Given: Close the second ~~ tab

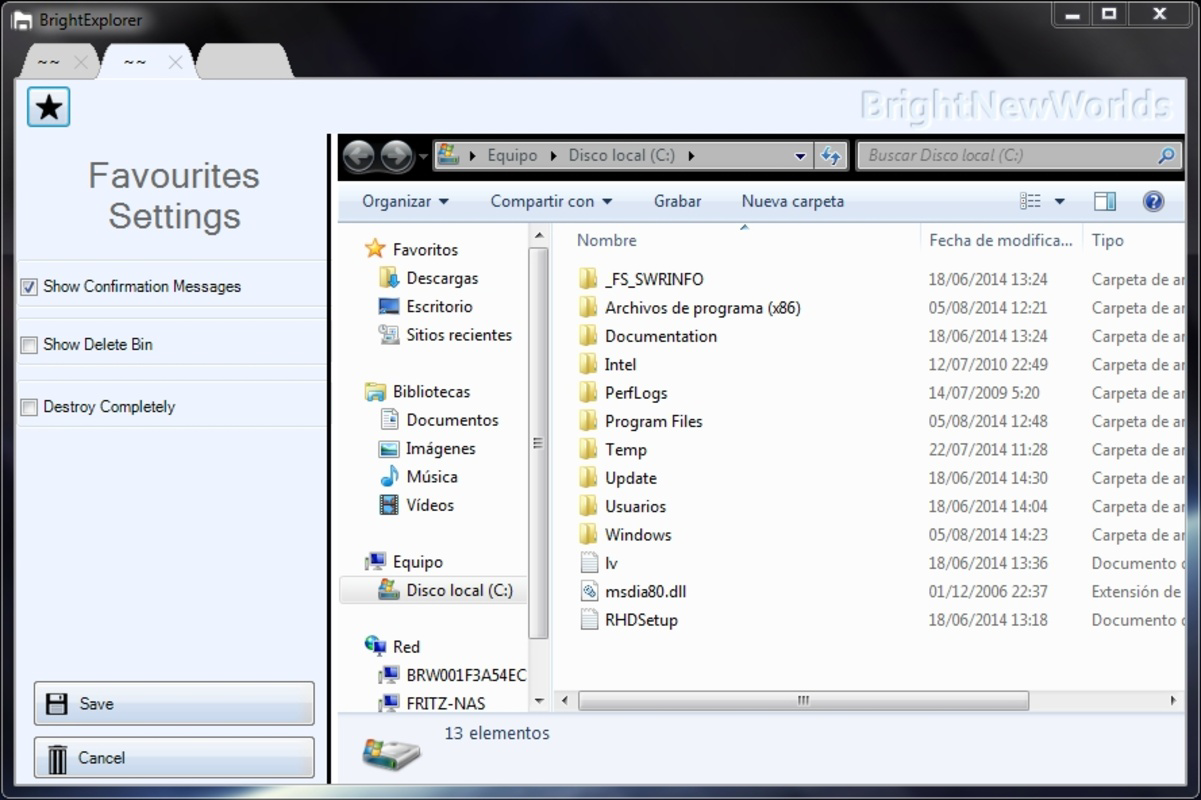Looking at the screenshot, I should [x=175, y=63].
